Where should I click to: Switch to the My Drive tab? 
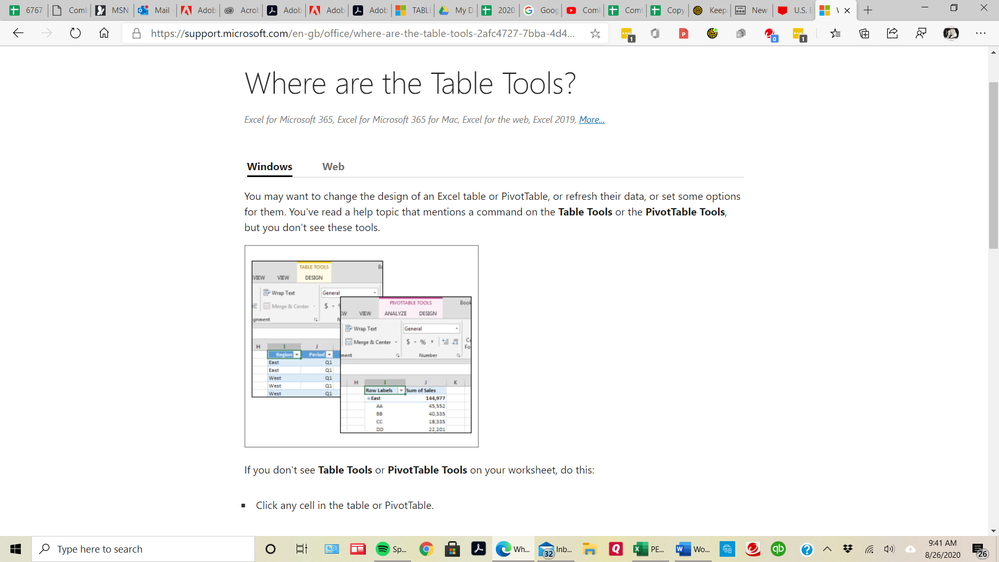pos(455,10)
